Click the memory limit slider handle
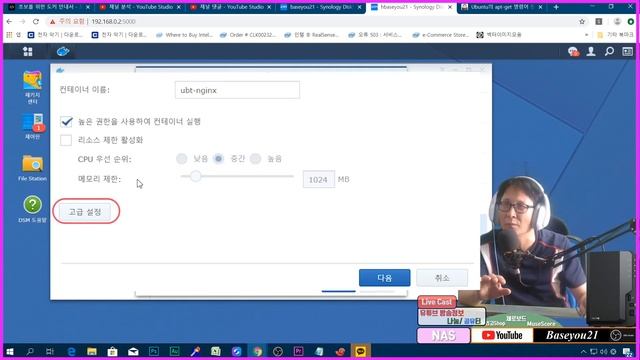This screenshot has width=640, height=360. pos(196,176)
